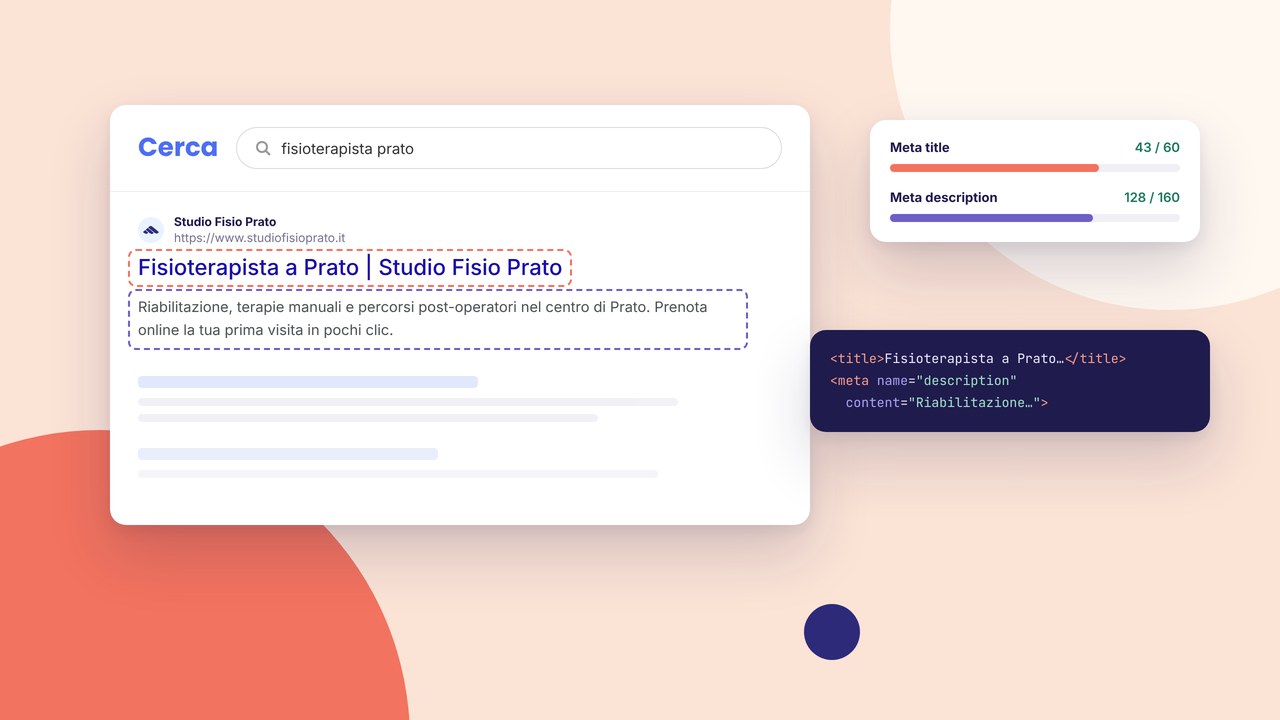Click the orange Meta title progress bar
This screenshot has width=1280, height=720.
coord(1035,168)
